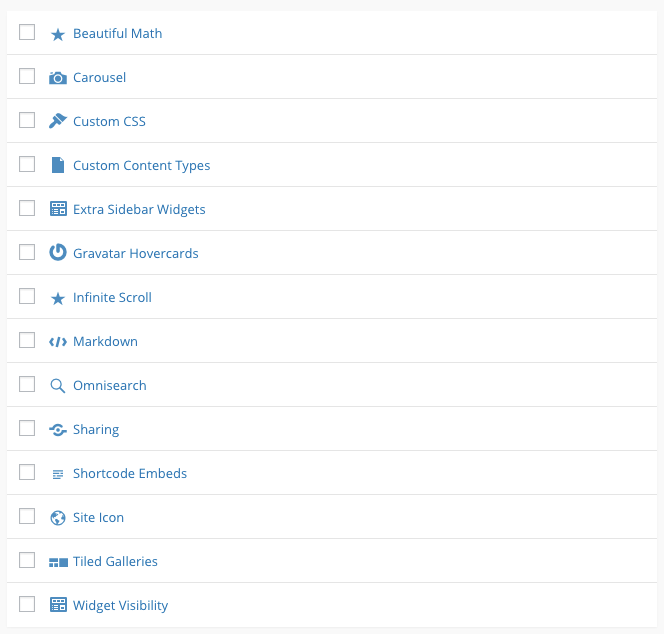Go to the Tiled Galleries module
The height and width of the screenshot is (634, 664).
pyautogui.click(x=115, y=561)
